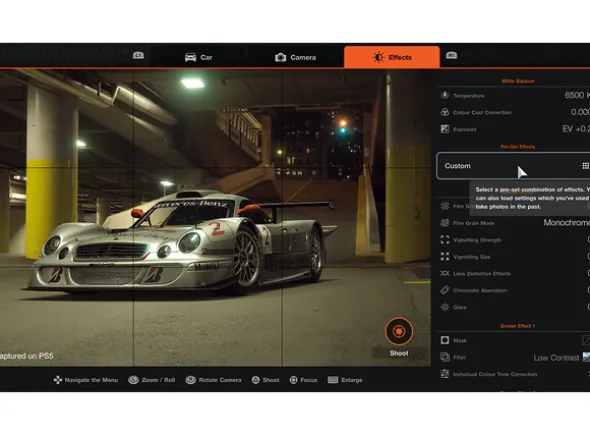590x436 pixels.
Task: Click the L1 shoulder button icon
Action: [x=138, y=56]
